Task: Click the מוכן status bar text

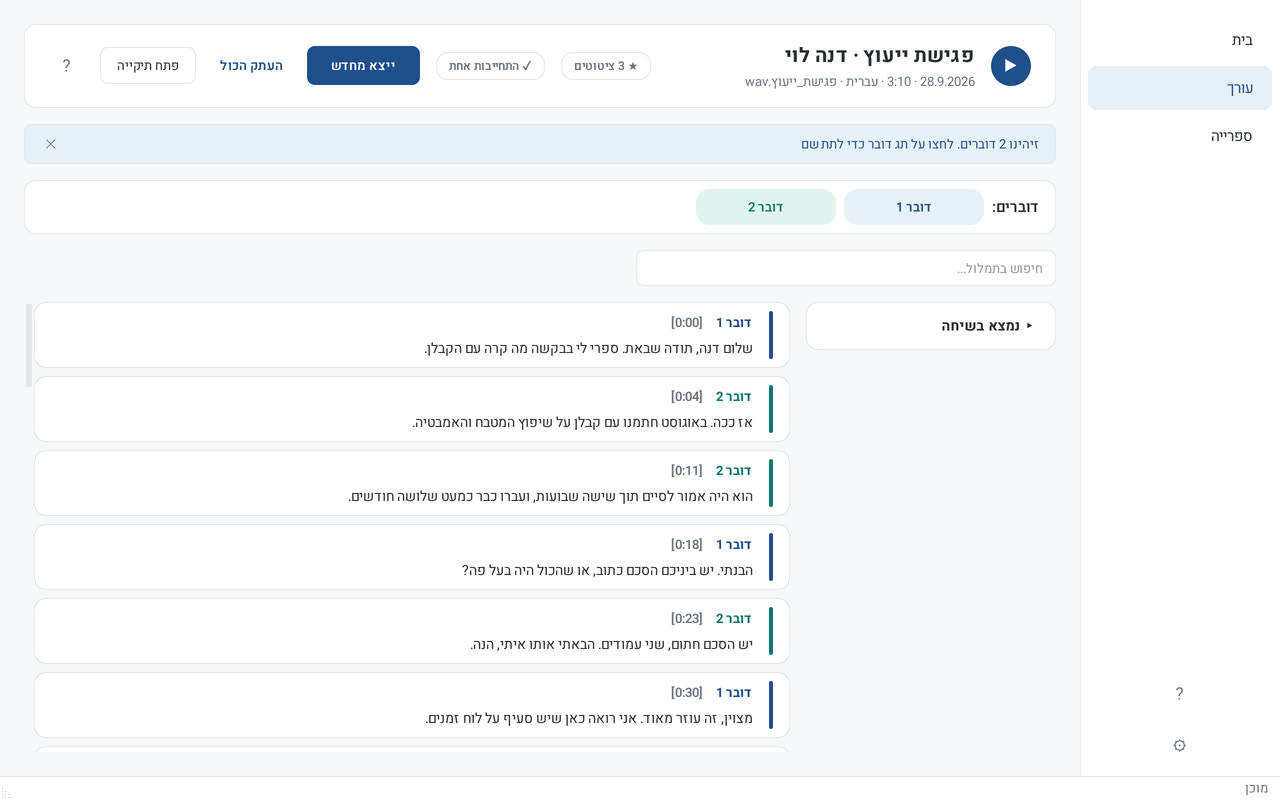Action: click(1256, 788)
